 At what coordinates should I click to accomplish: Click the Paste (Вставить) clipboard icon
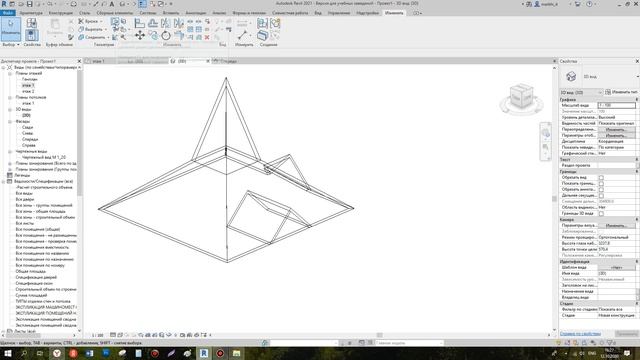(55, 28)
